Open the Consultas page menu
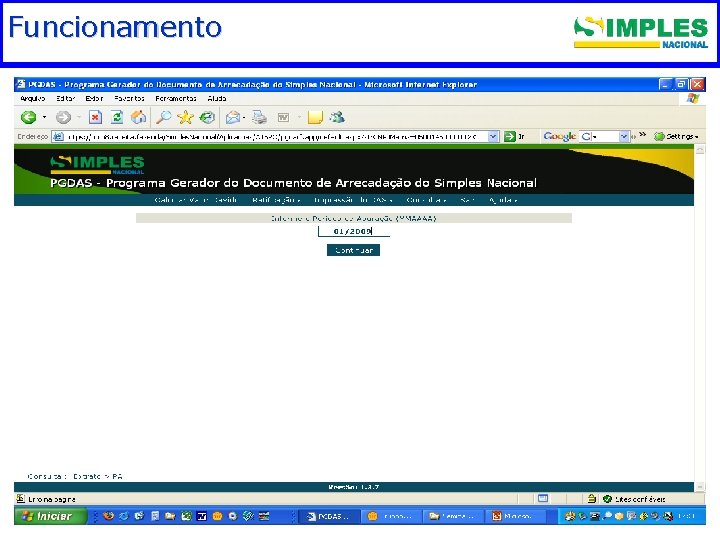720x540 pixels. pos(427,200)
